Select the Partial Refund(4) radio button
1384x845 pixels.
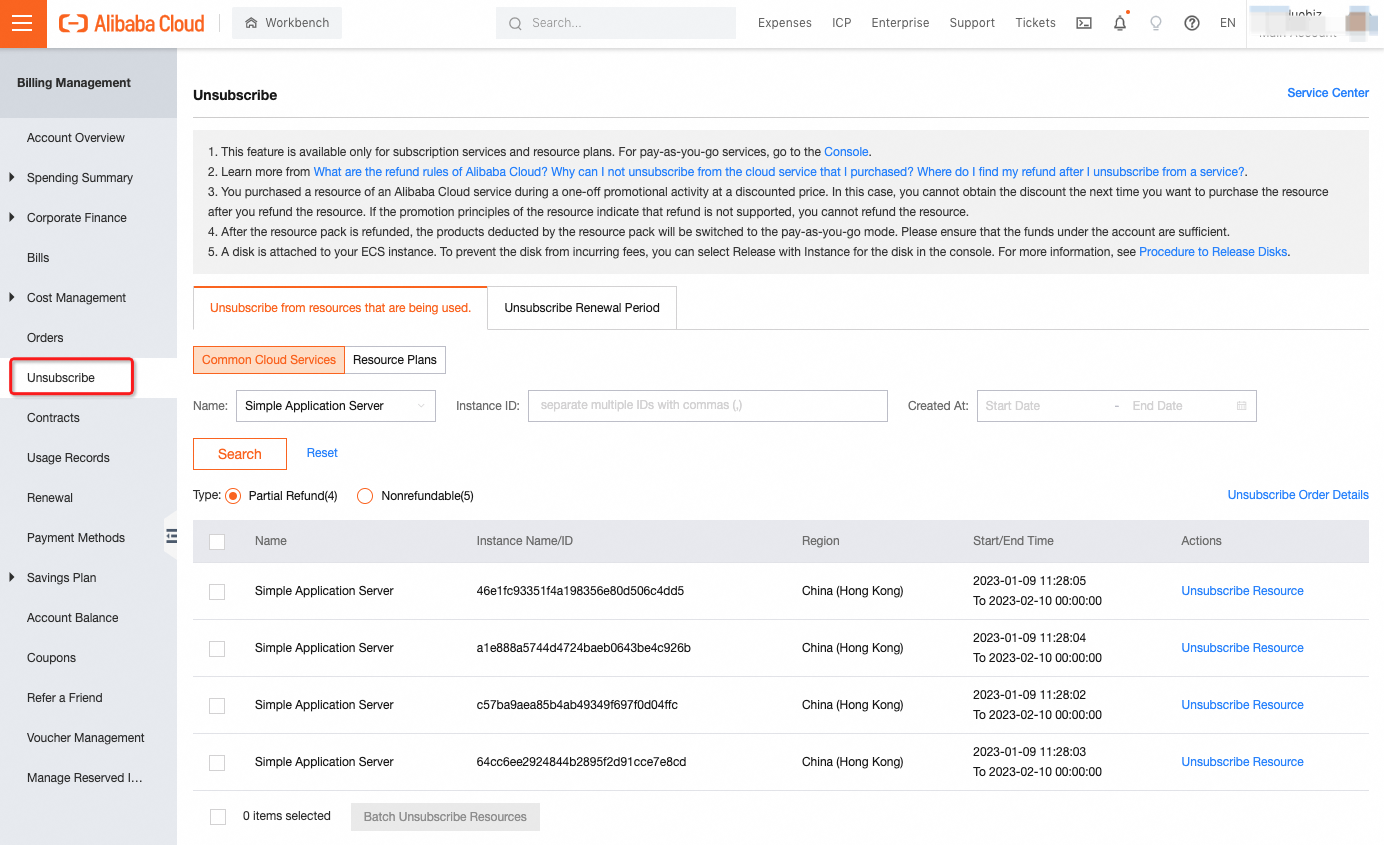233,496
